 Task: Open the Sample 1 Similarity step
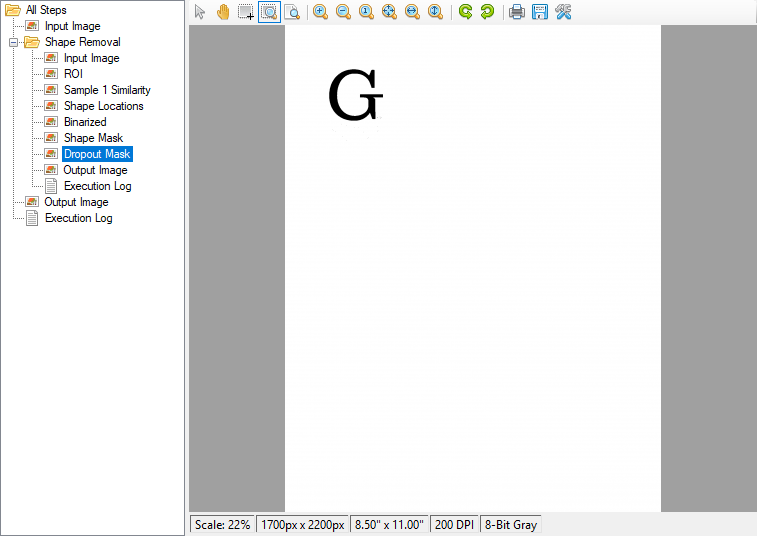107,90
